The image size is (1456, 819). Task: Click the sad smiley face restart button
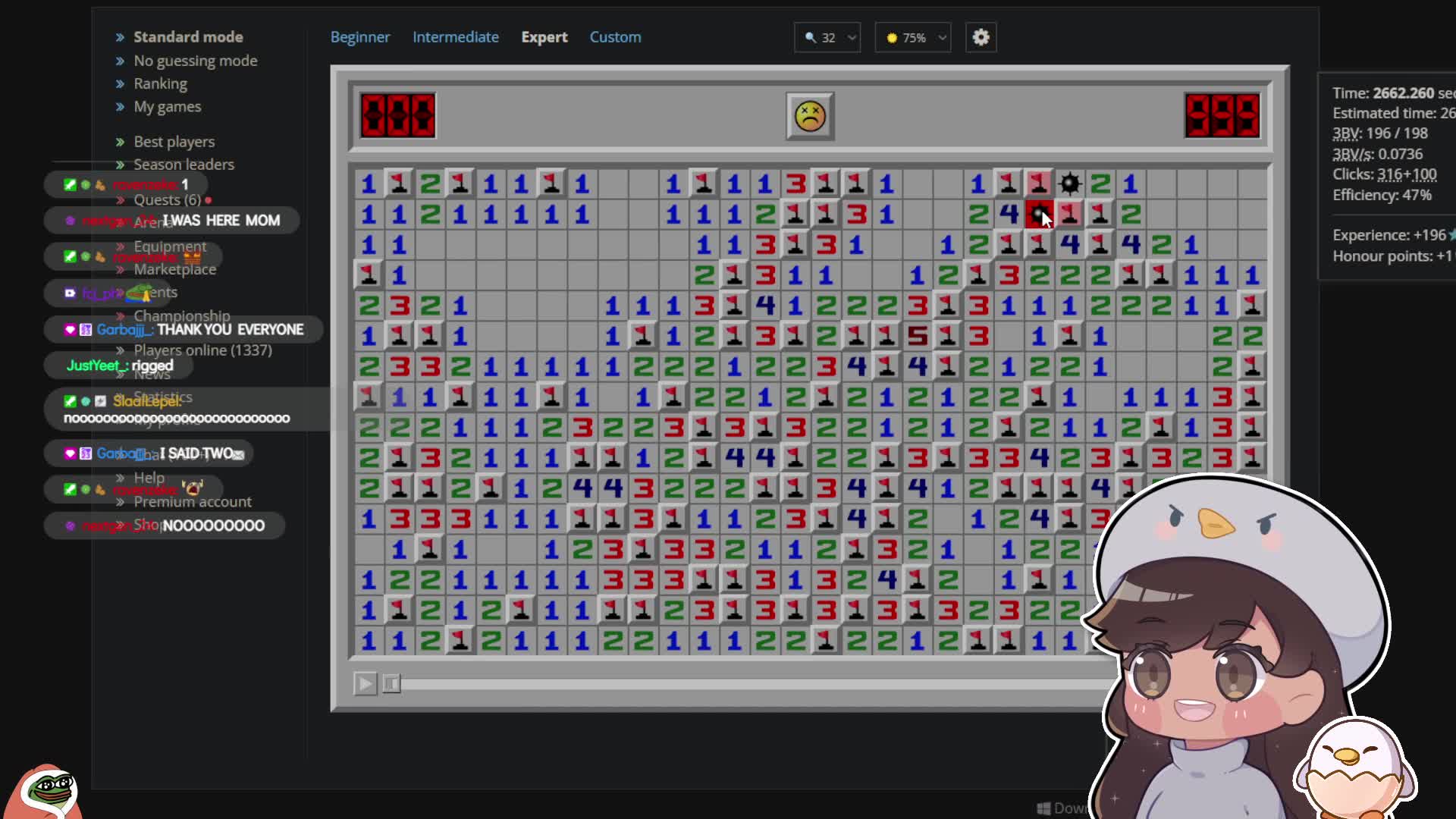tap(810, 116)
